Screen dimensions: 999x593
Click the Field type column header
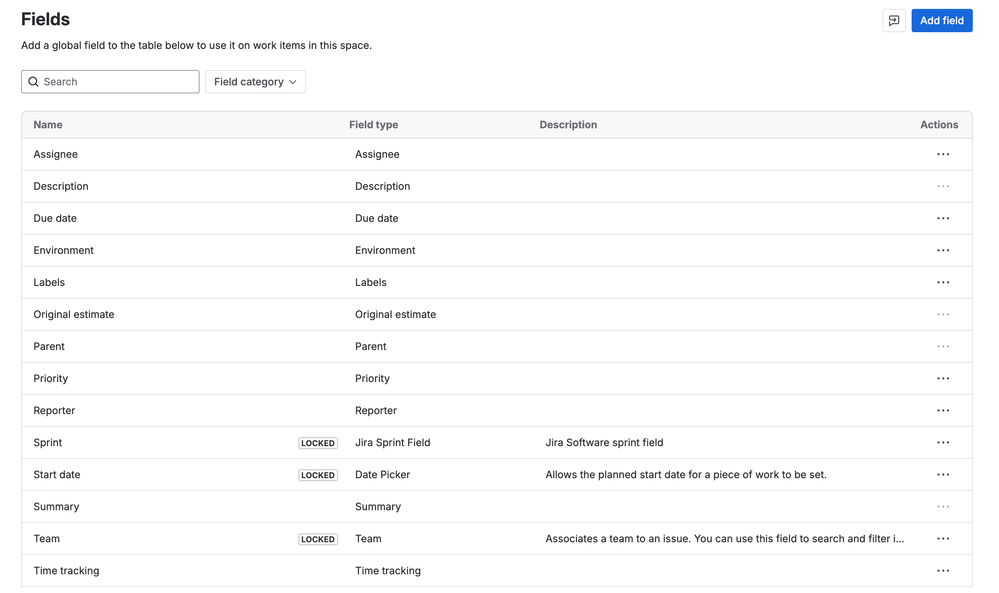click(374, 125)
